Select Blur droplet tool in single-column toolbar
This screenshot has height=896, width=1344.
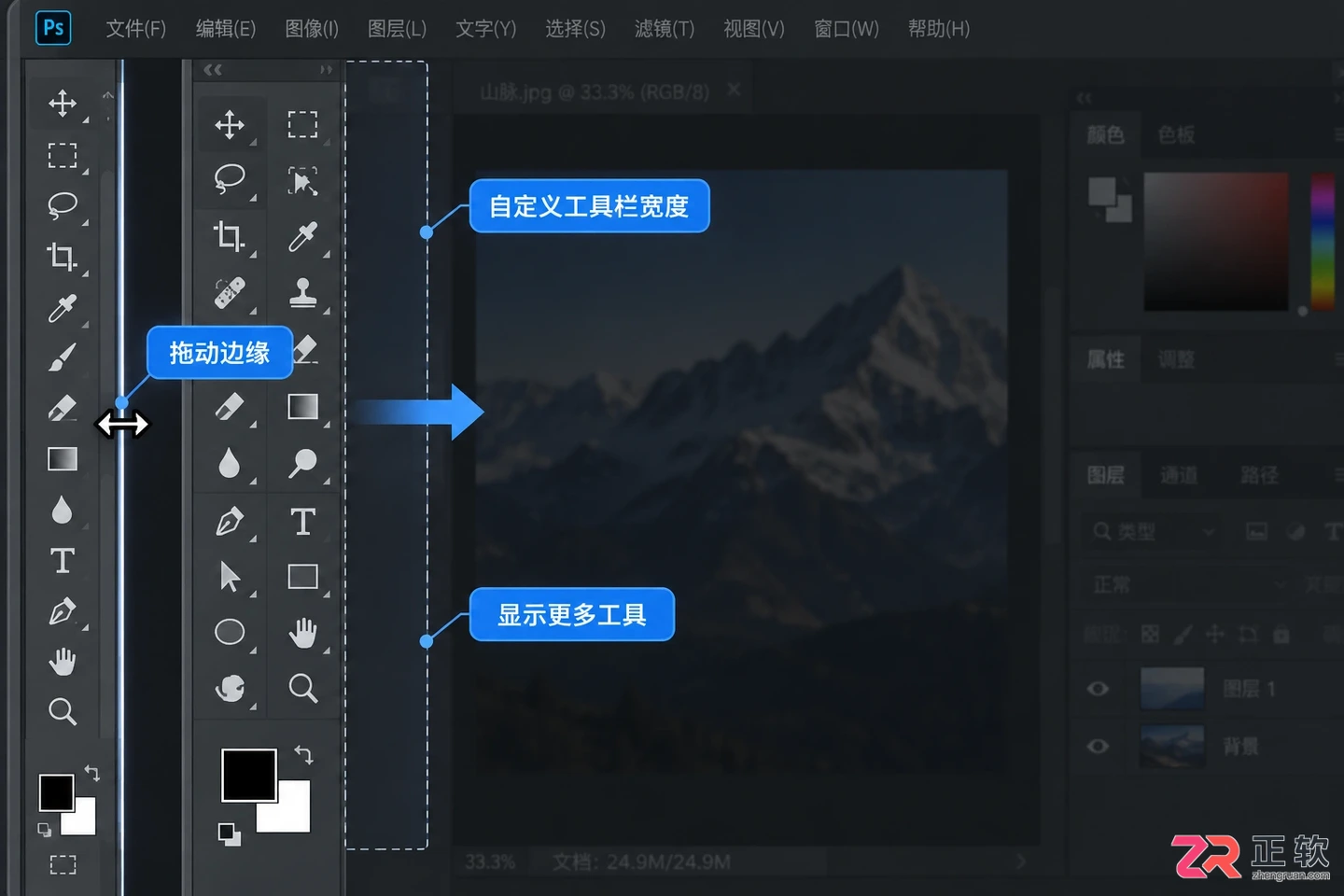63,510
